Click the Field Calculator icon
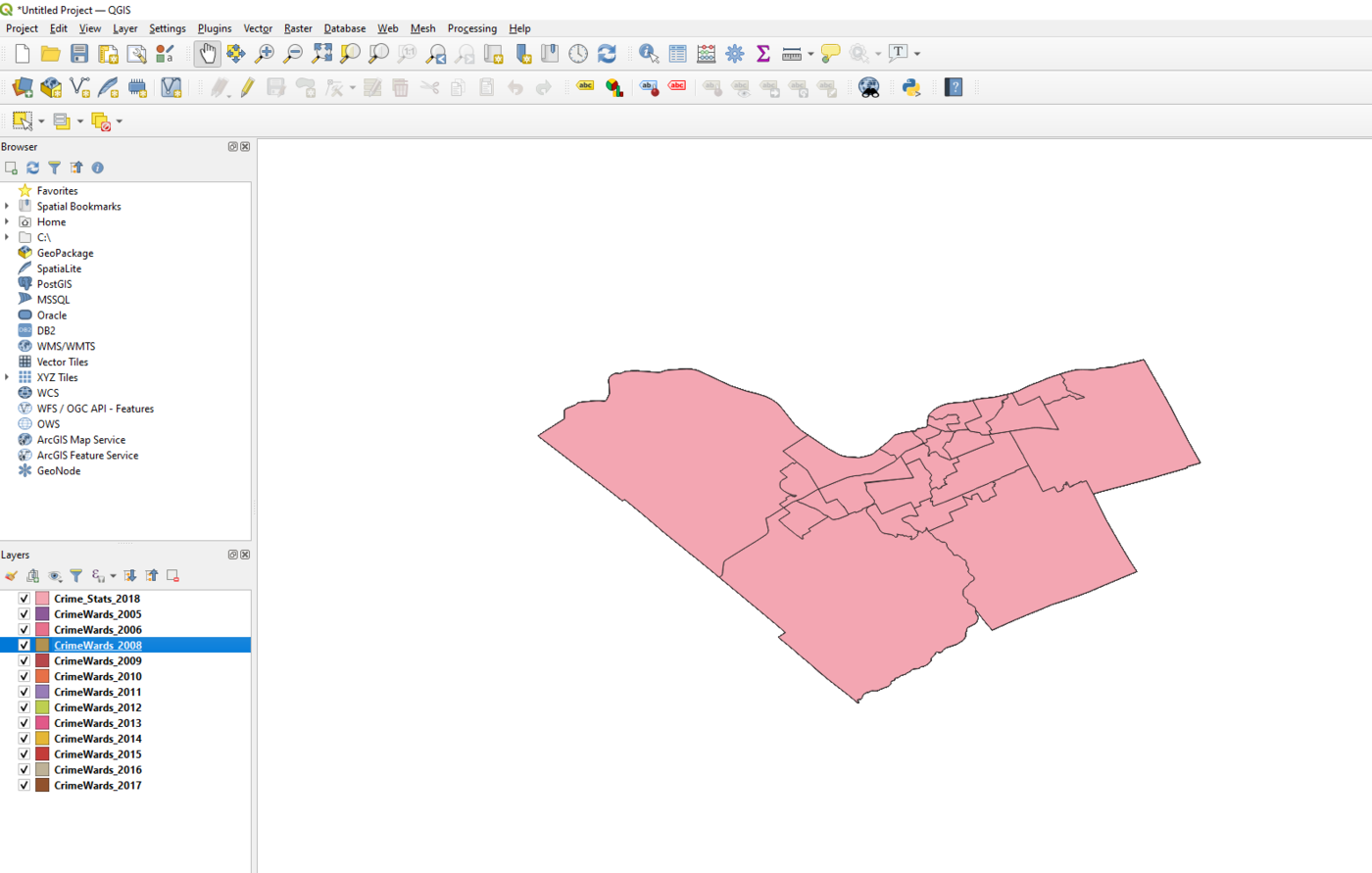The height and width of the screenshot is (873, 1372). coord(706,54)
